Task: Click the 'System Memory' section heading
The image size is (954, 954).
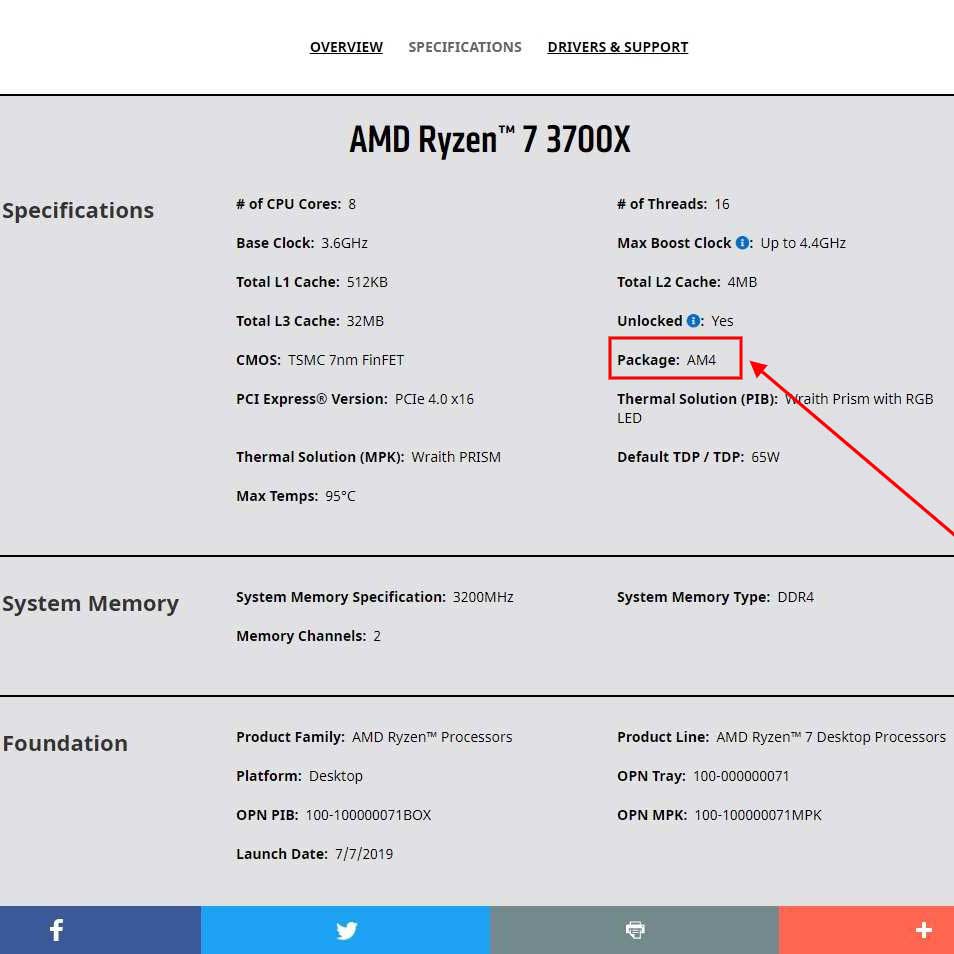Action: [x=90, y=604]
